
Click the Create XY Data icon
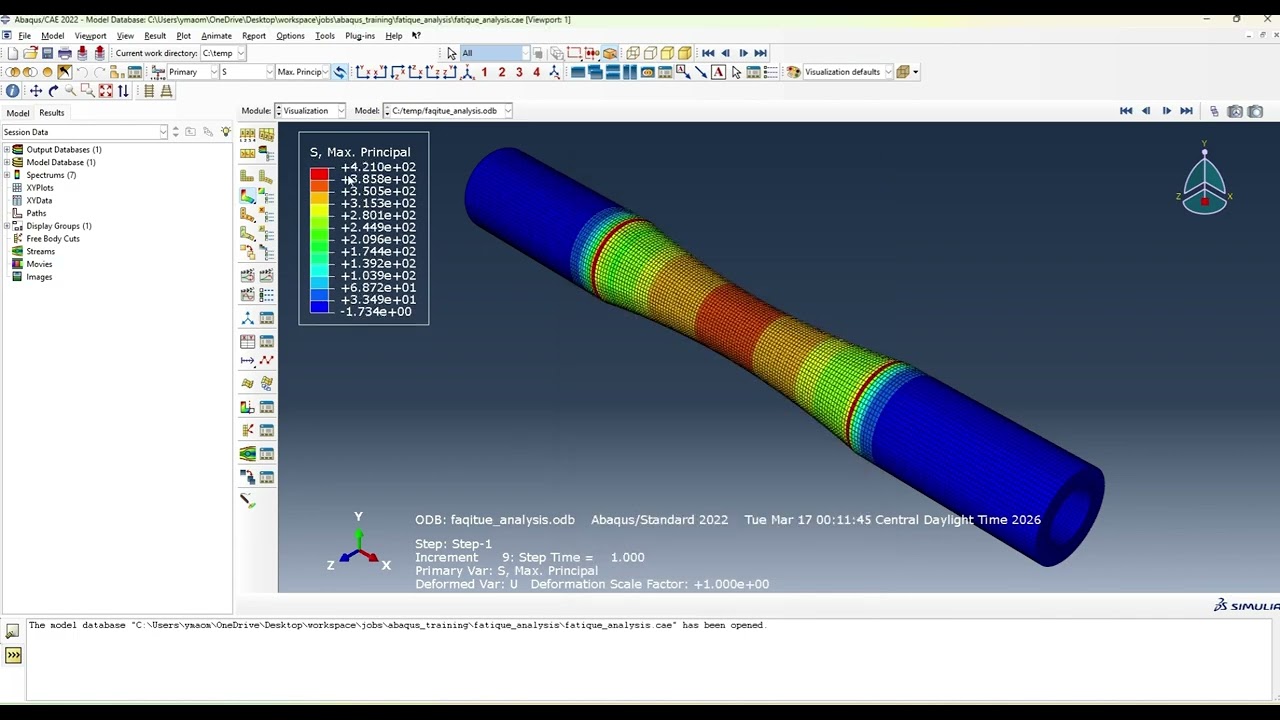[247, 341]
